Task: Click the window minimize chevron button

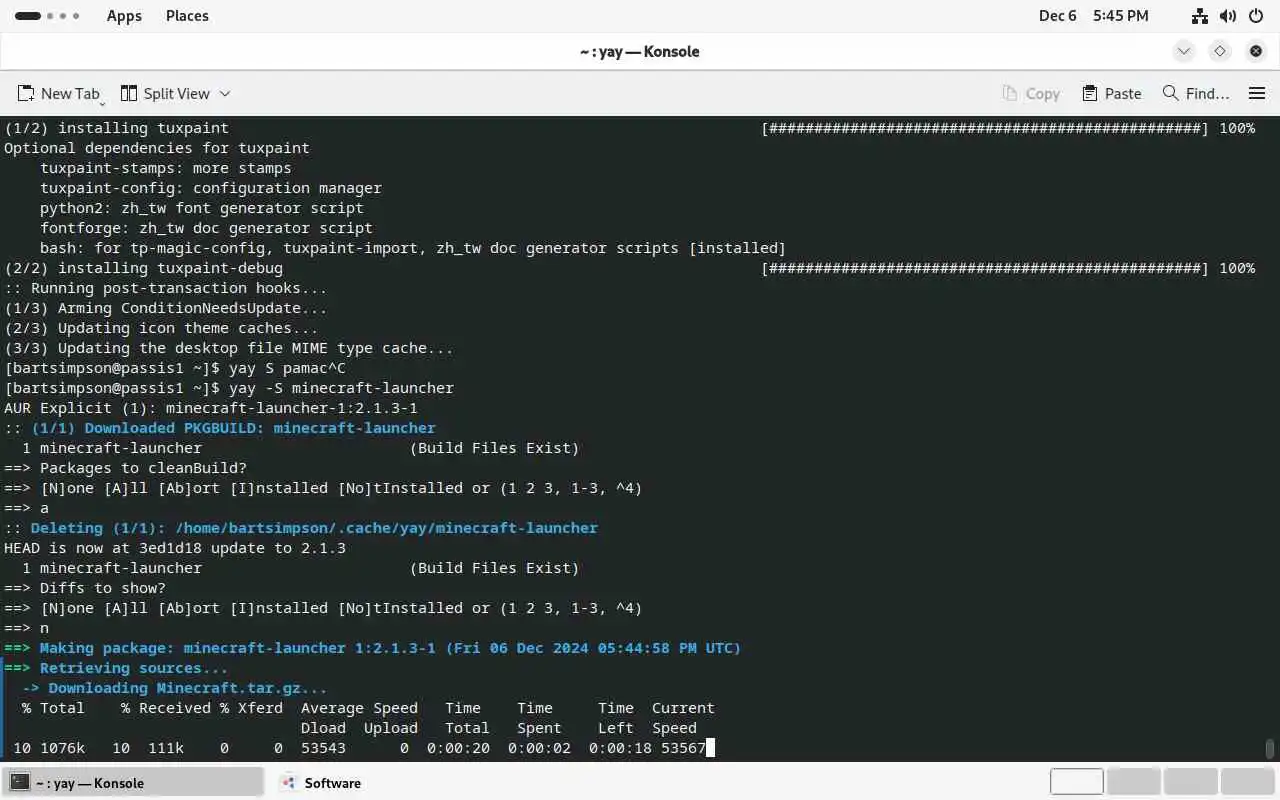Action: (x=1184, y=51)
